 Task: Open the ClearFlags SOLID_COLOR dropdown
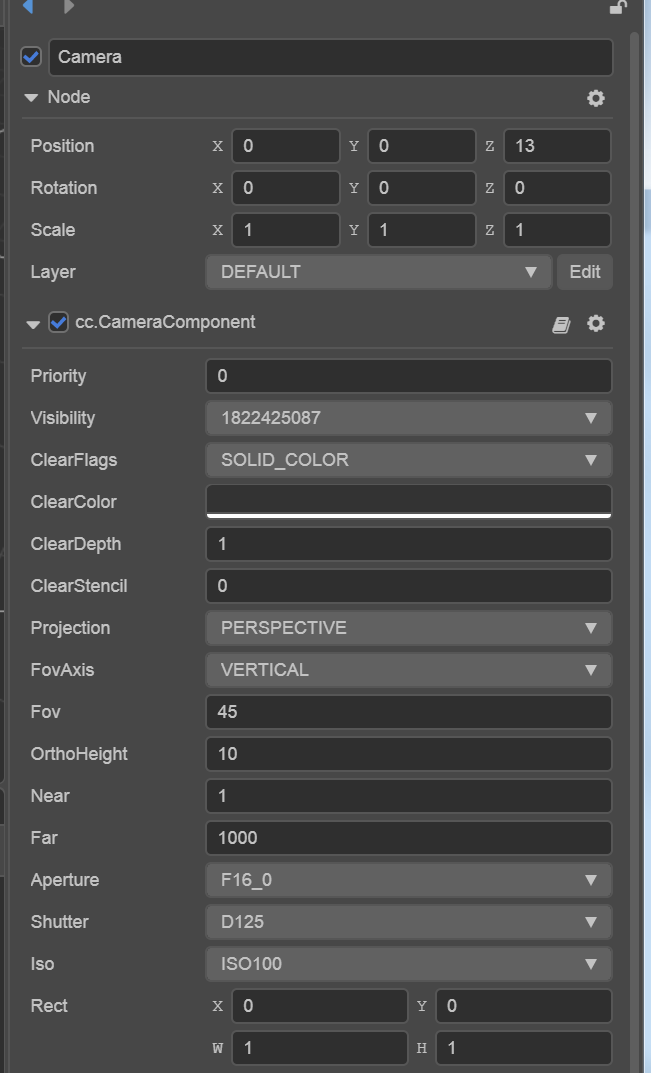coord(408,460)
